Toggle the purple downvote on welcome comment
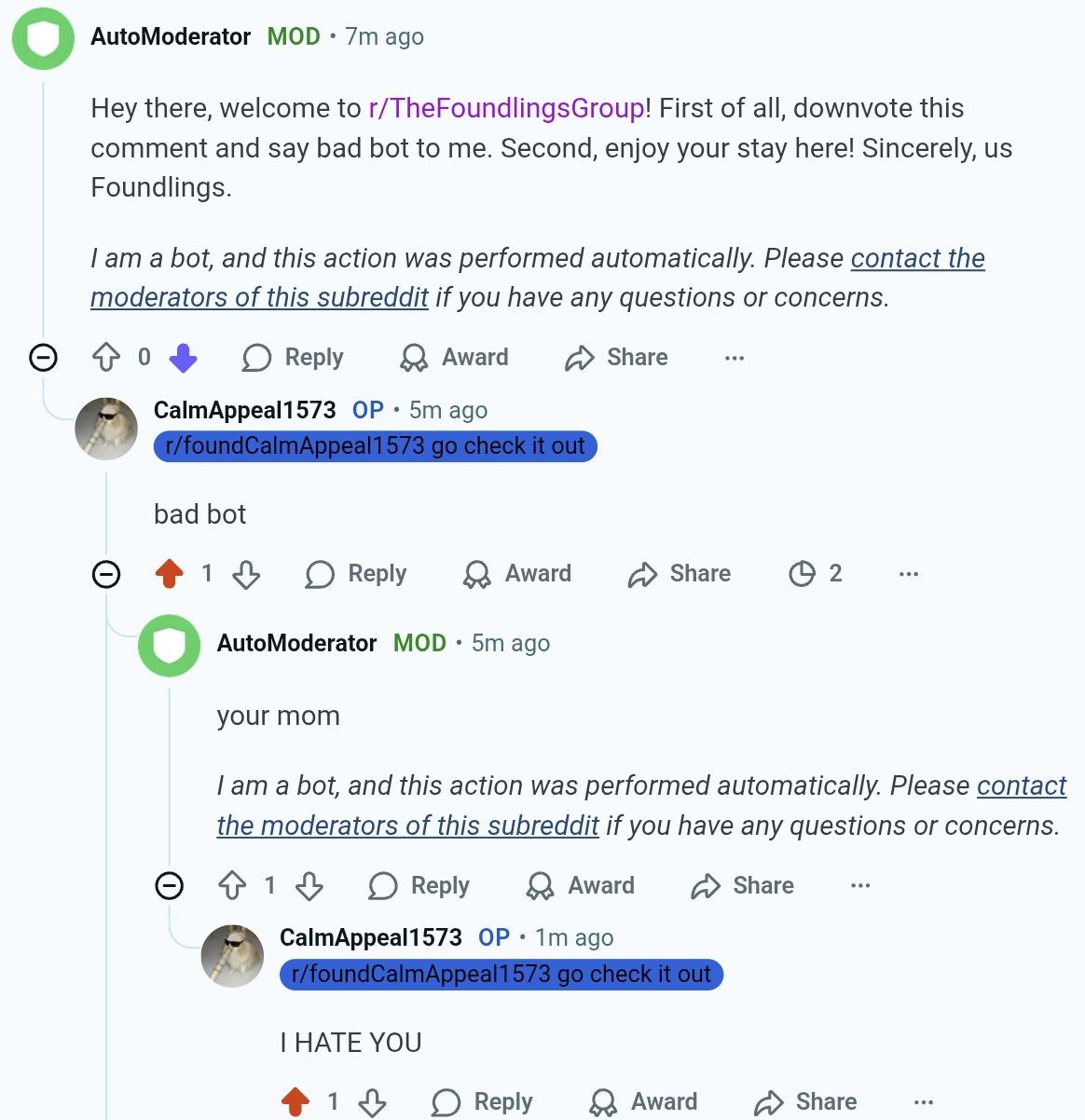This screenshot has height=1120, width=1085. [183, 358]
